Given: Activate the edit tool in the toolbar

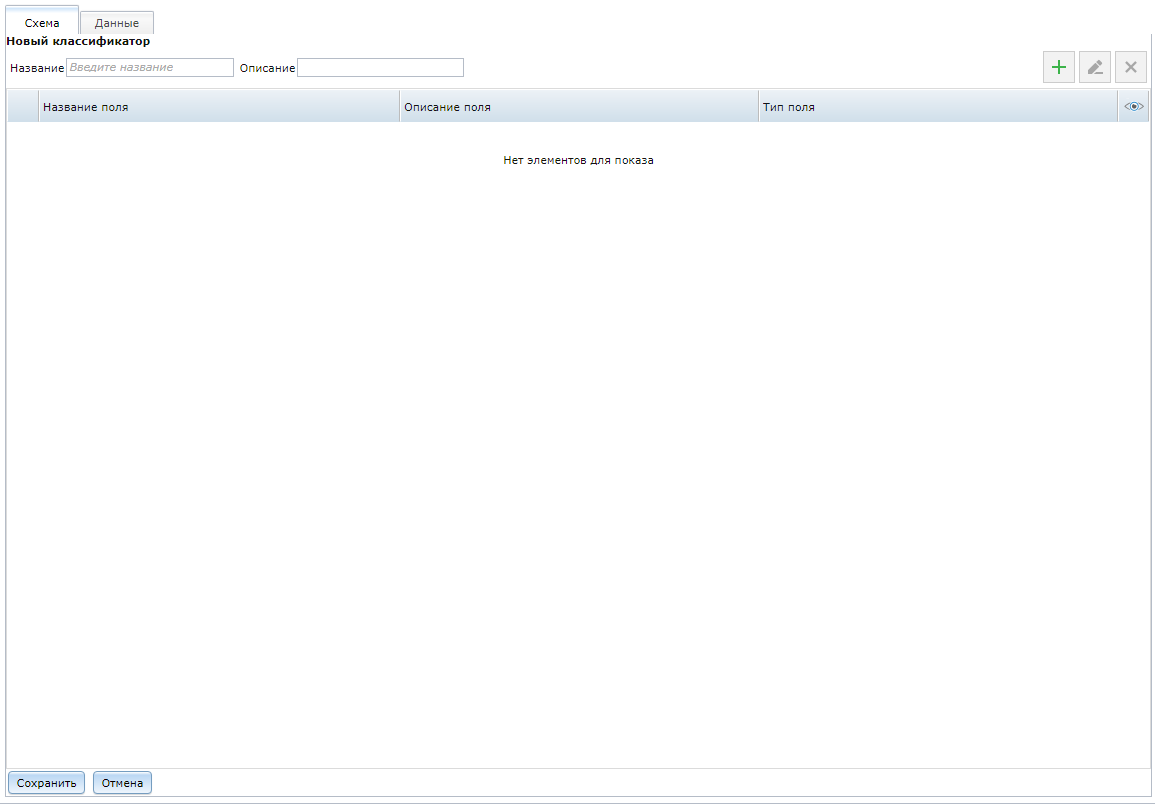Looking at the screenshot, I should 1095,67.
